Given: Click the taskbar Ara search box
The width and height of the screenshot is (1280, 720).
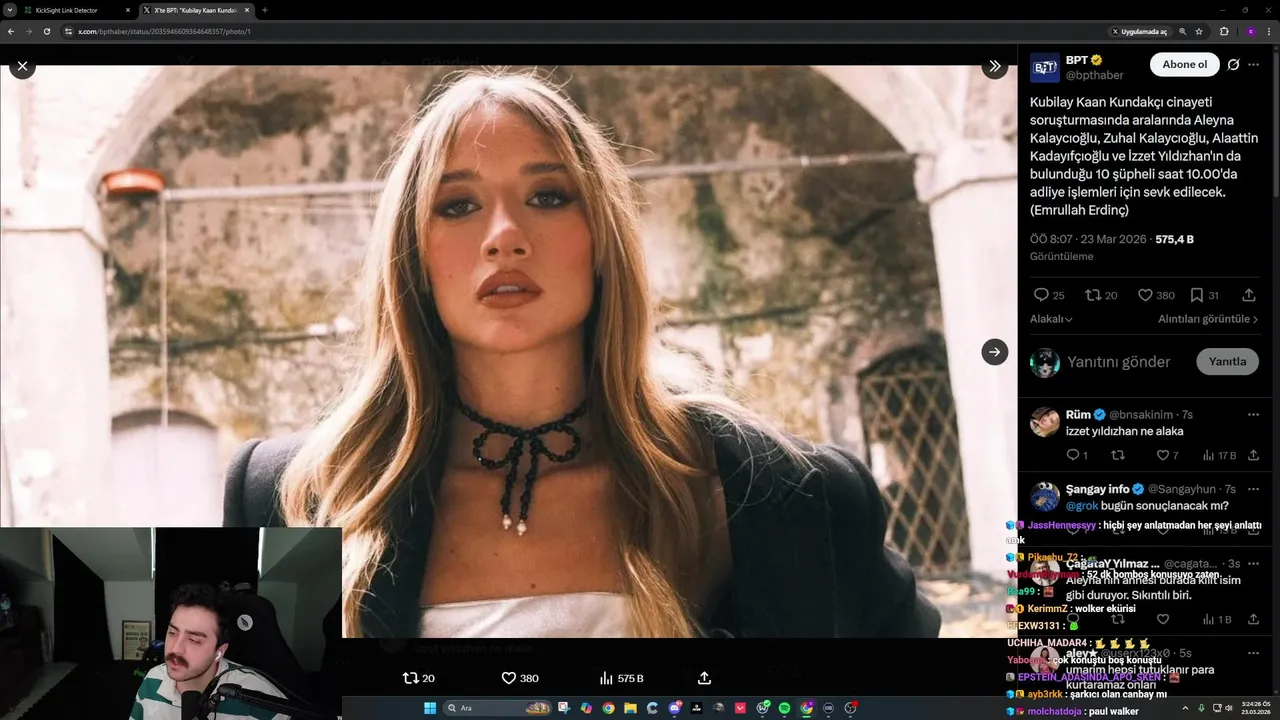Looking at the screenshot, I should click(498, 708).
